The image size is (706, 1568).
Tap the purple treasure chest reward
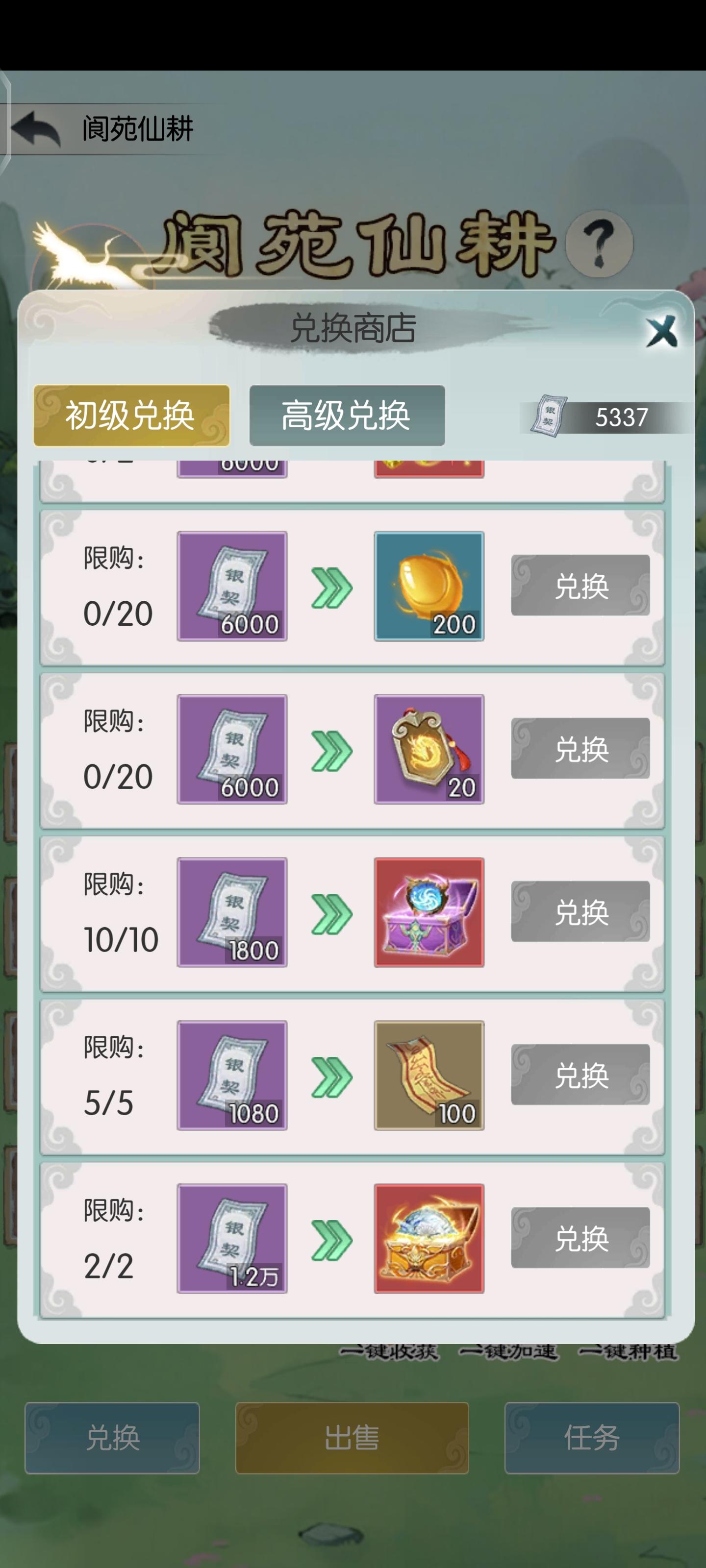[429, 912]
